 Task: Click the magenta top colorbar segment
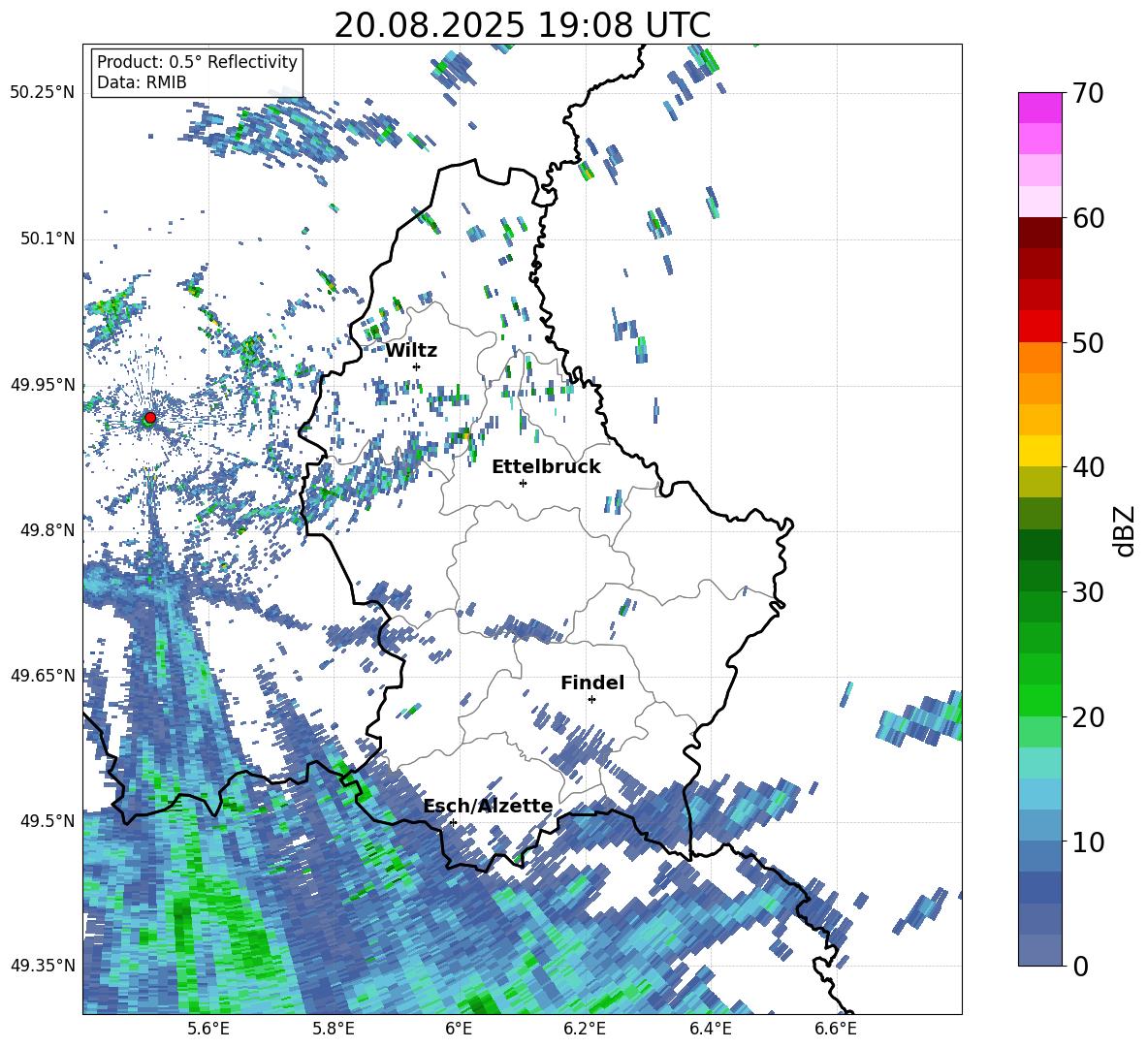tap(1040, 108)
